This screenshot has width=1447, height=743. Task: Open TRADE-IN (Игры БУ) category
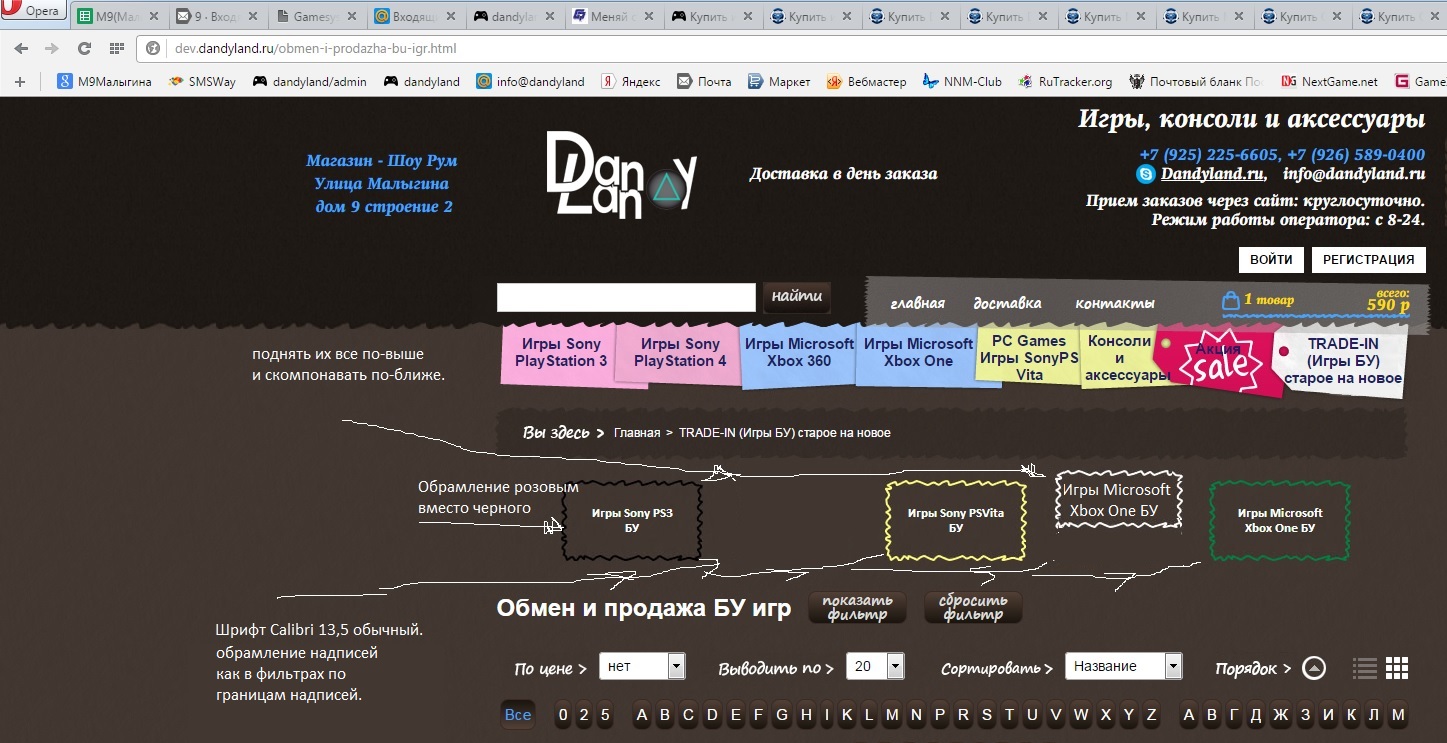[1343, 361]
